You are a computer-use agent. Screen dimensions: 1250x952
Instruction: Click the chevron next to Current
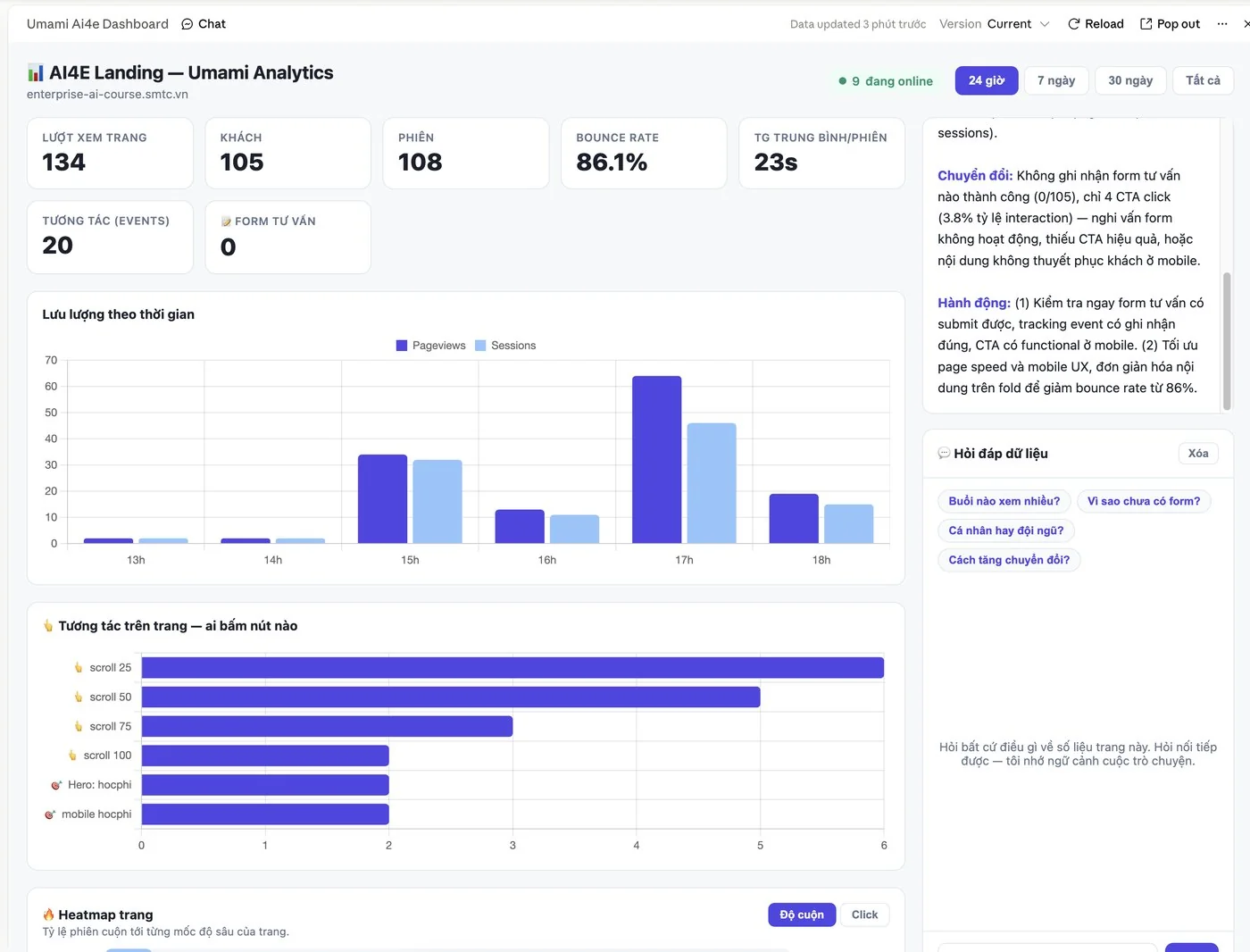(1045, 24)
